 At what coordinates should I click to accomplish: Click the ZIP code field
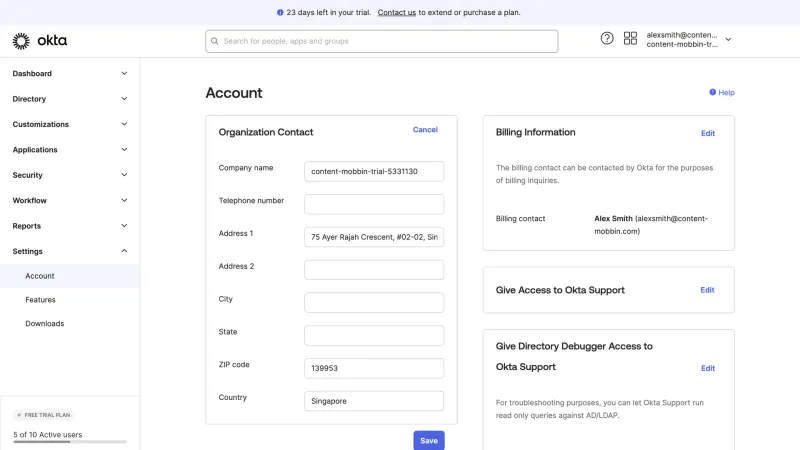(x=374, y=368)
